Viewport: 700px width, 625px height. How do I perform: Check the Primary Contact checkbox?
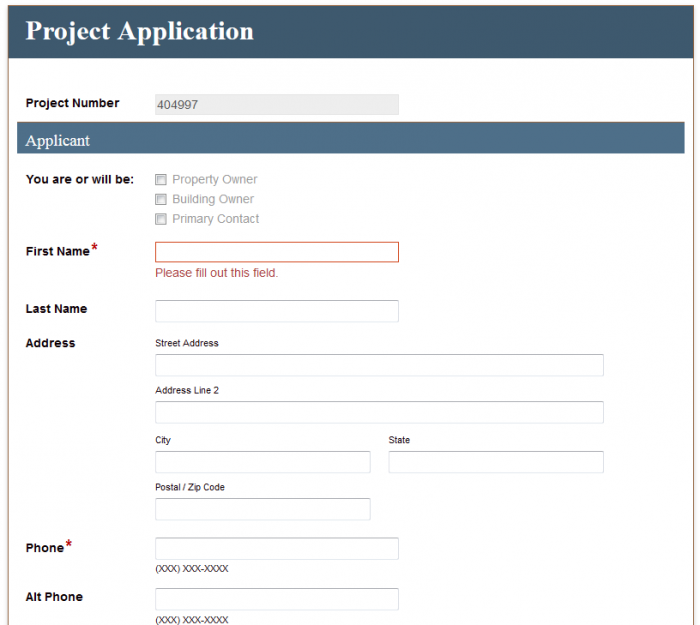point(161,219)
